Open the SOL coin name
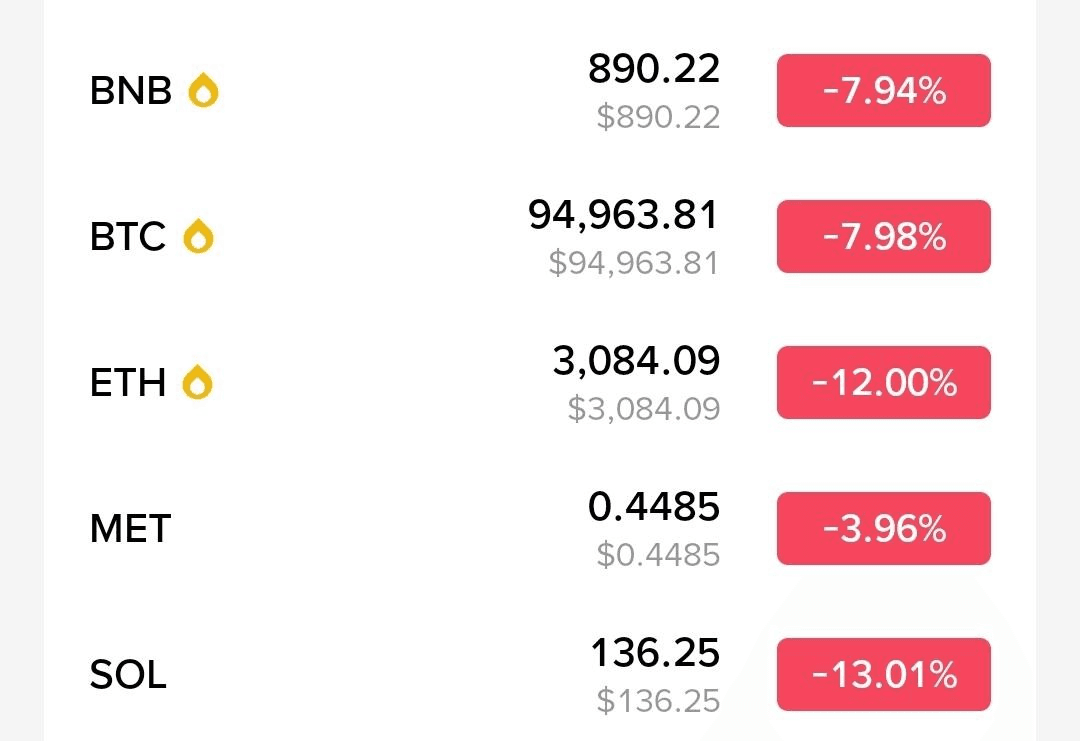 click(x=128, y=675)
